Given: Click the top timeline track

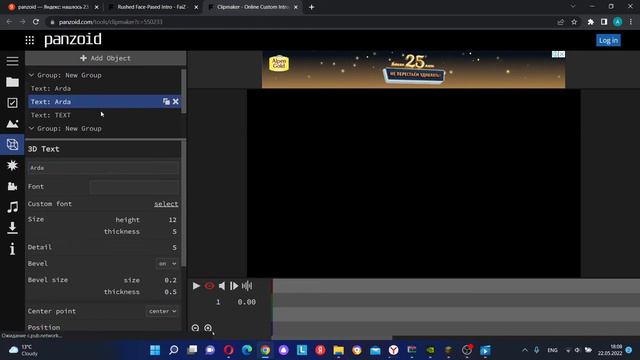Looking at the screenshot, I should point(456,286).
